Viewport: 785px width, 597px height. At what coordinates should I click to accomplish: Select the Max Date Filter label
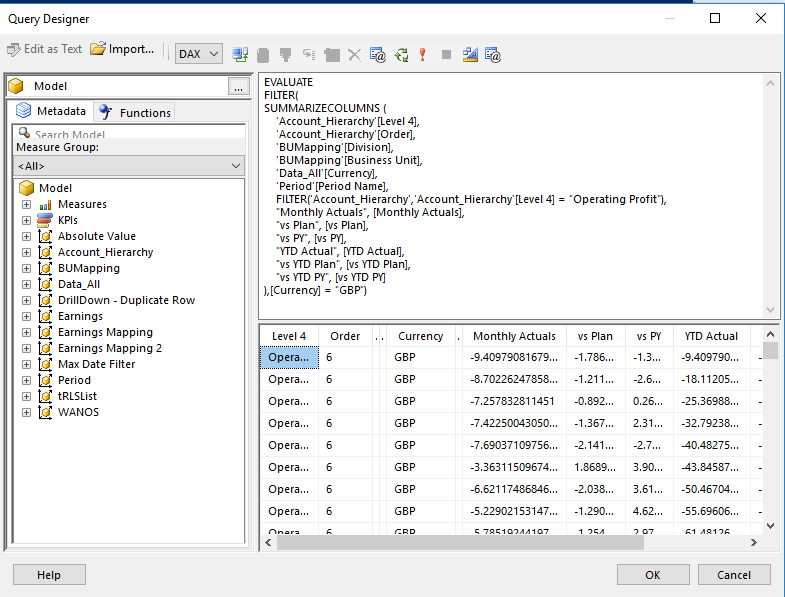coord(96,364)
